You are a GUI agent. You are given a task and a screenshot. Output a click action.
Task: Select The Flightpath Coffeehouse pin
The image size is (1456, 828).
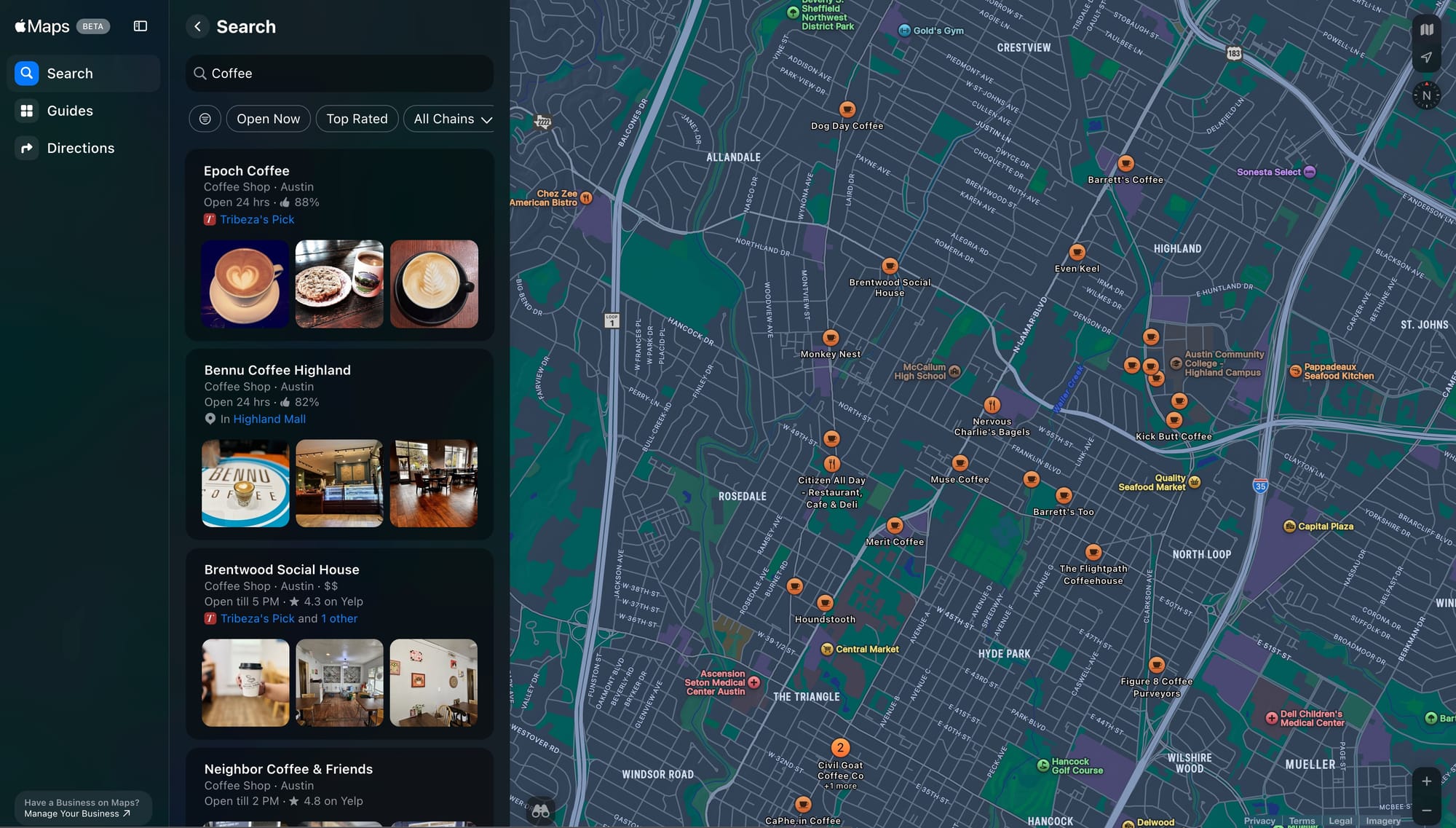1093,553
